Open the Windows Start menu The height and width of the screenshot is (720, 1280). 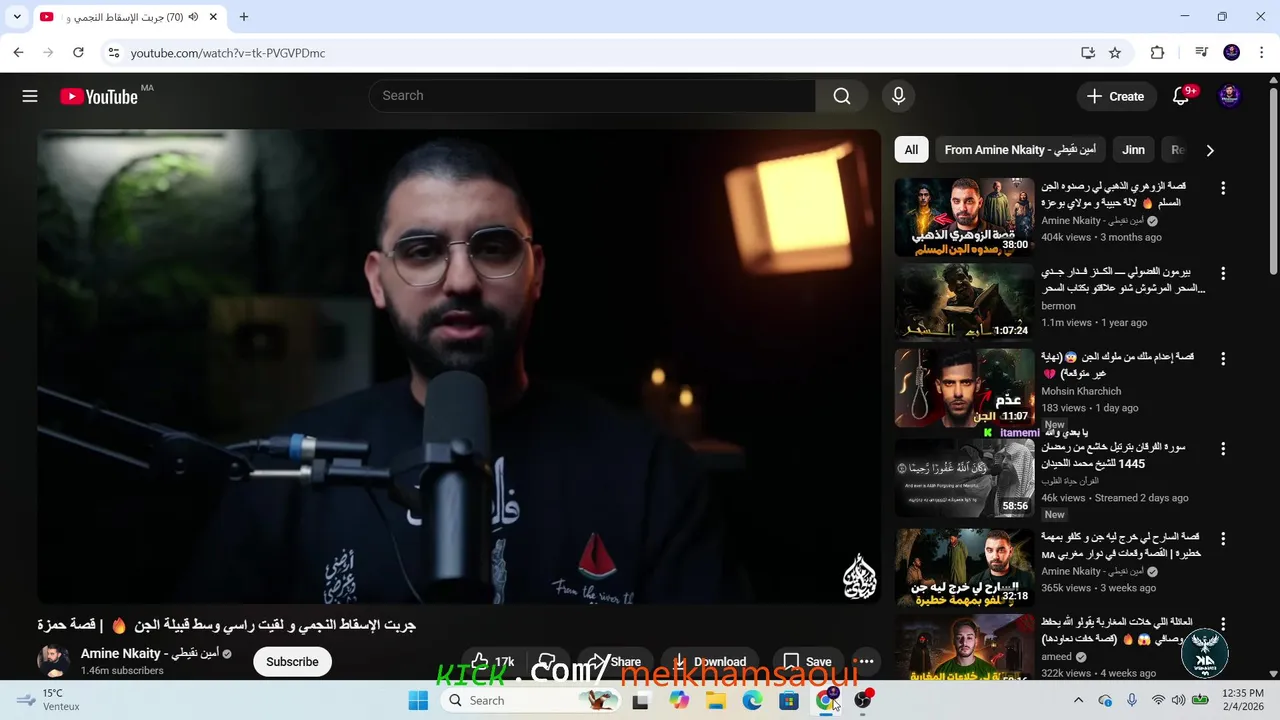(x=418, y=701)
